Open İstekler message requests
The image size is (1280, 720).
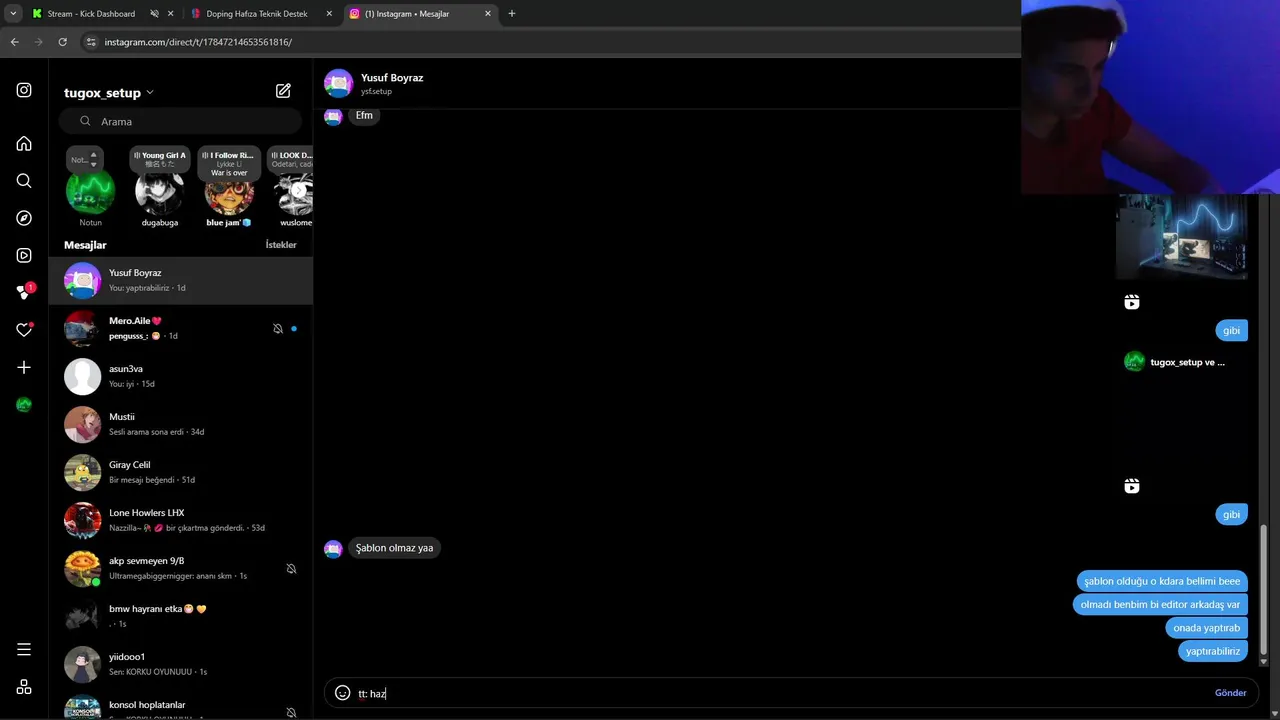[x=281, y=245]
